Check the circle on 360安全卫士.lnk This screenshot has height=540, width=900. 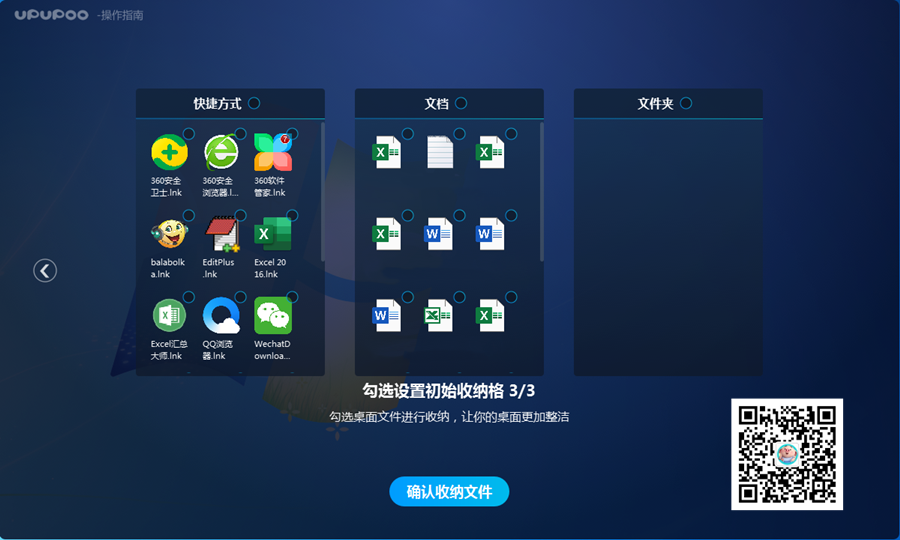coord(189,134)
